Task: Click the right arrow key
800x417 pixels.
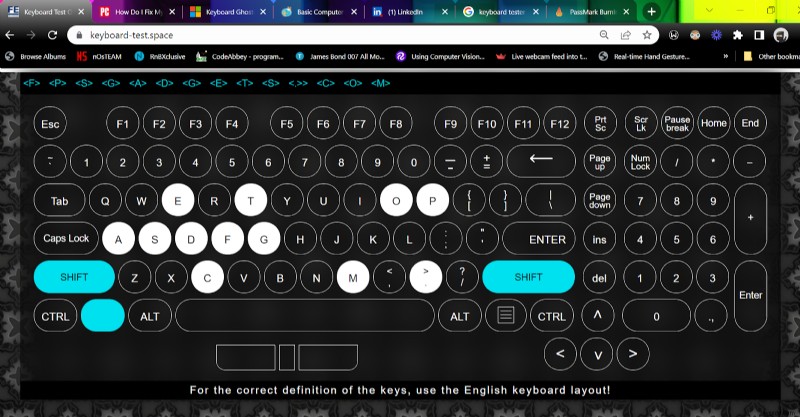Action: pos(633,354)
